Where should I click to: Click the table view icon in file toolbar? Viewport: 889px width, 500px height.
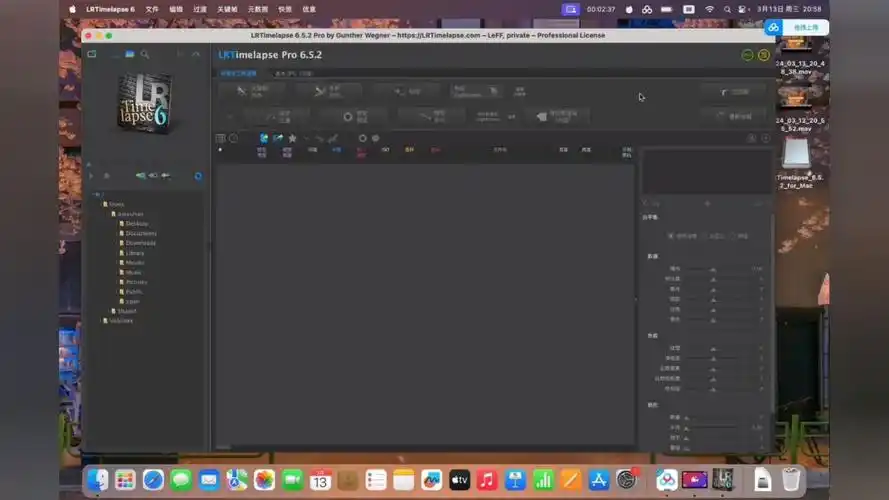coord(220,138)
